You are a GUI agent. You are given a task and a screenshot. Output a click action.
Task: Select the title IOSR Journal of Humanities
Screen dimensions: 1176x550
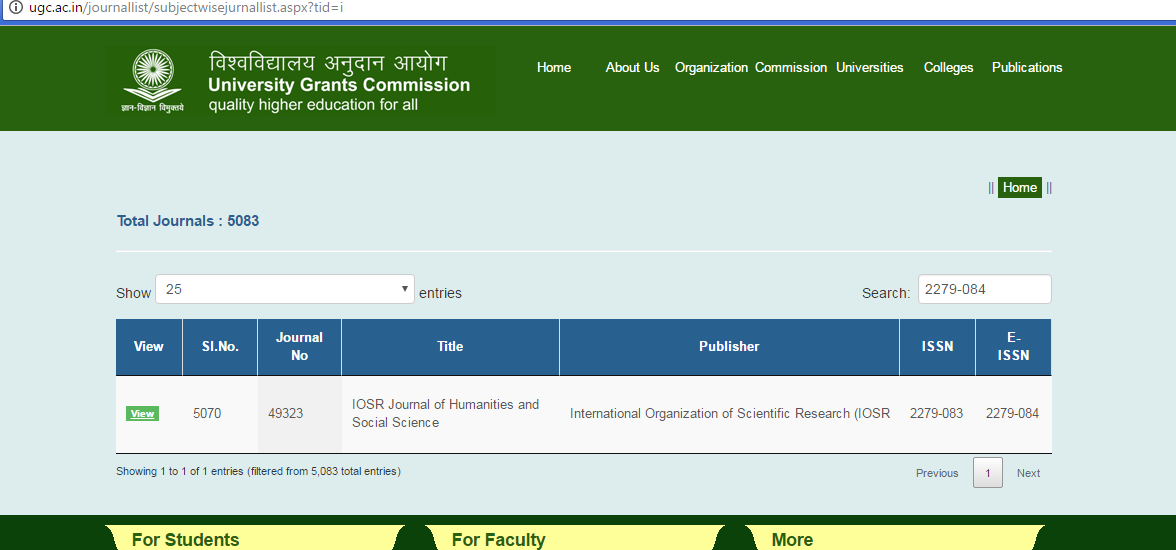click(446, 413)
